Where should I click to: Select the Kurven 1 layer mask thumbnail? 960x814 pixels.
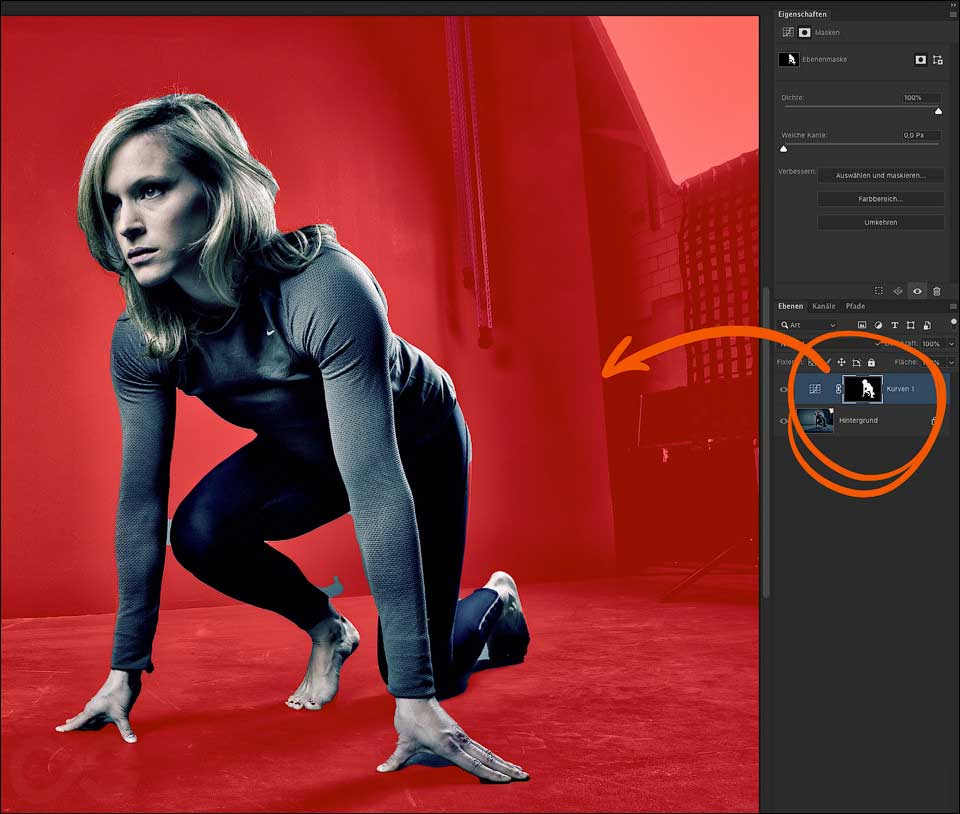click(863, 389)
